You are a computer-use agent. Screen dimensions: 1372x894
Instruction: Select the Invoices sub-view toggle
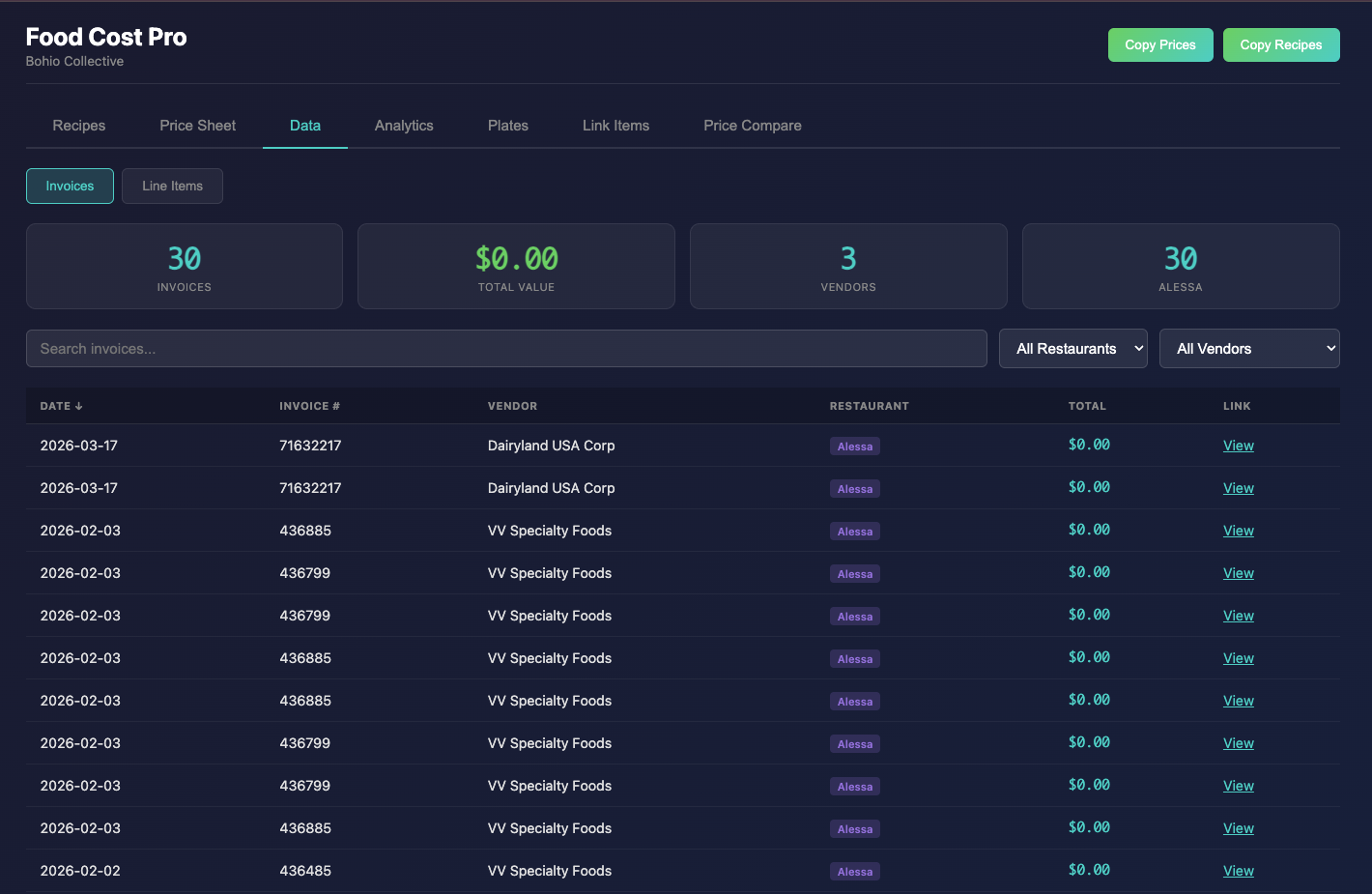[x=70, y=187]
